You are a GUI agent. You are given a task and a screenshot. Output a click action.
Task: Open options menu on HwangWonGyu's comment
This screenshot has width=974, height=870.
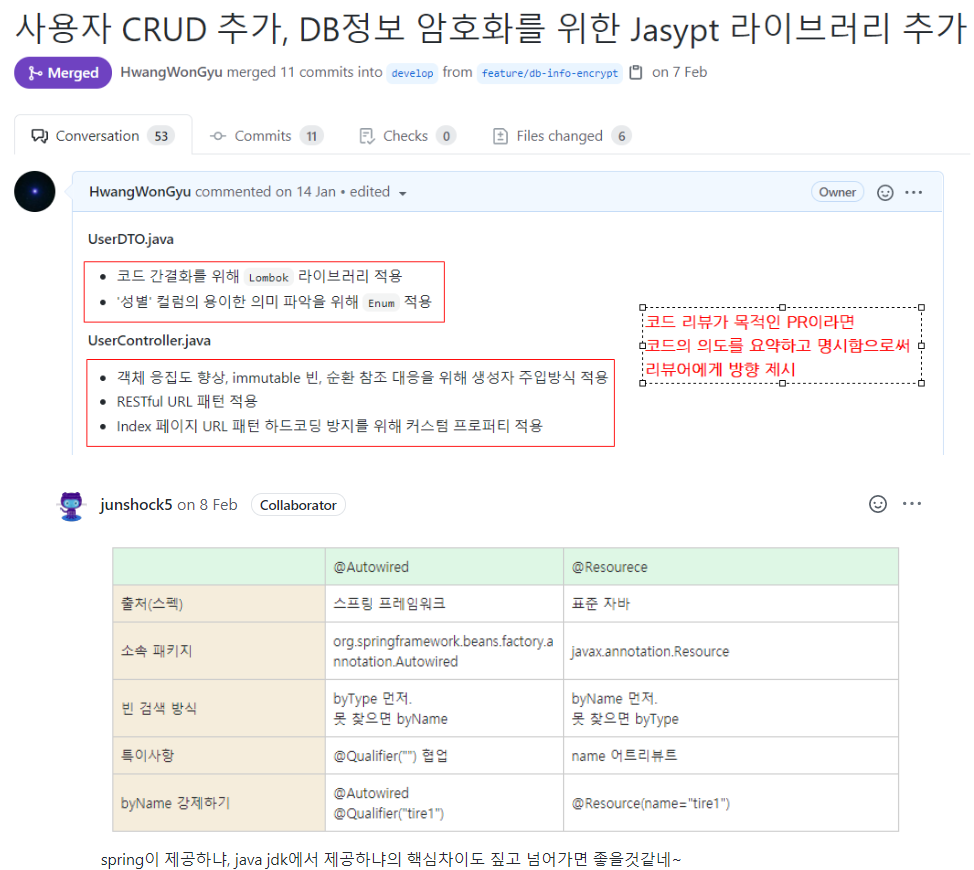[913, 193]
